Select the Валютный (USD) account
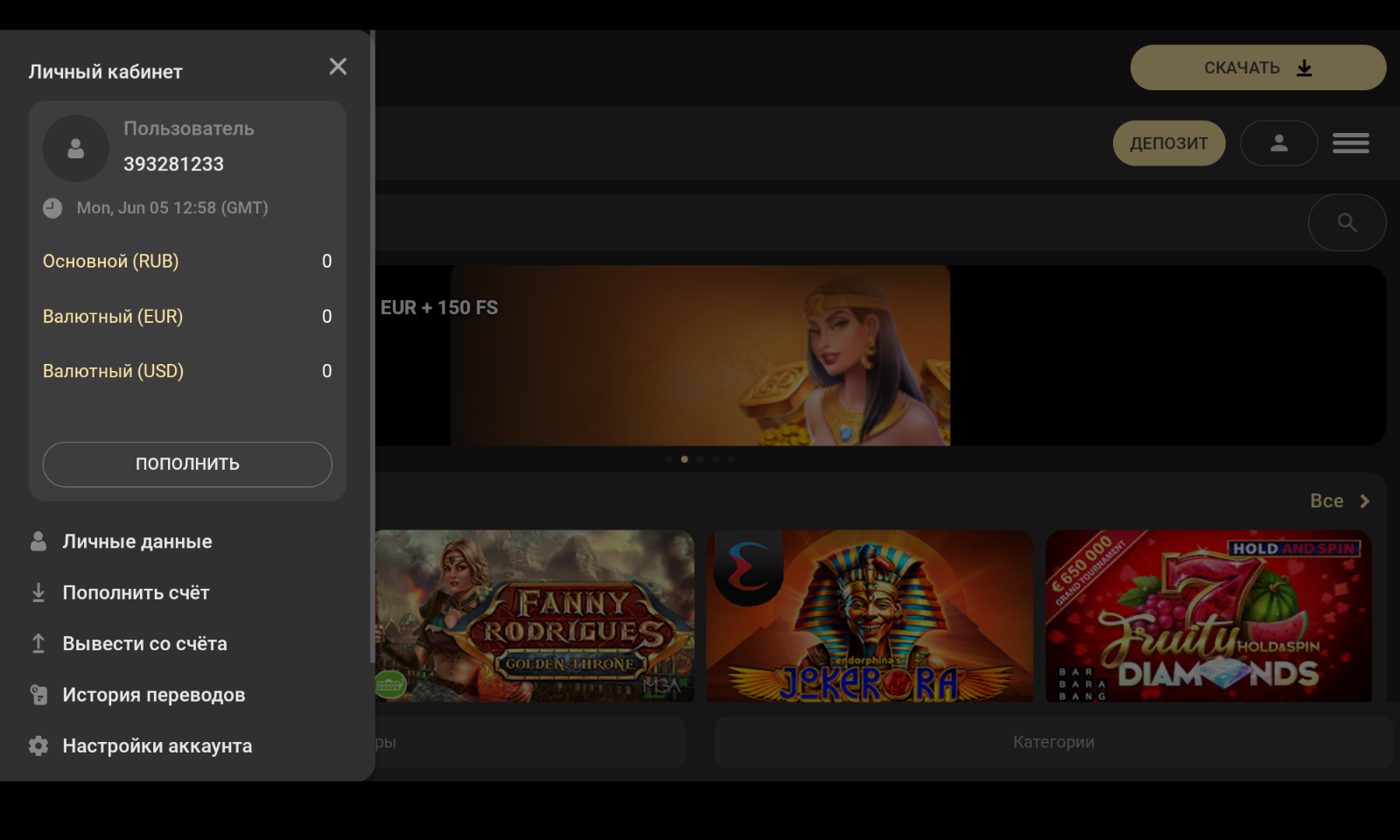 click(187, 371)
